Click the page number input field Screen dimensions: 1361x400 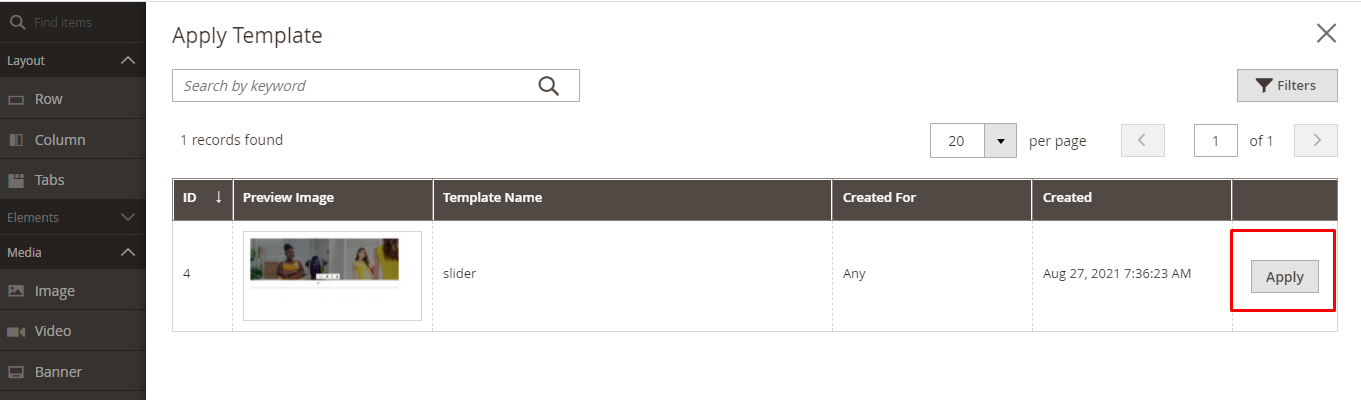(1216, 141)
